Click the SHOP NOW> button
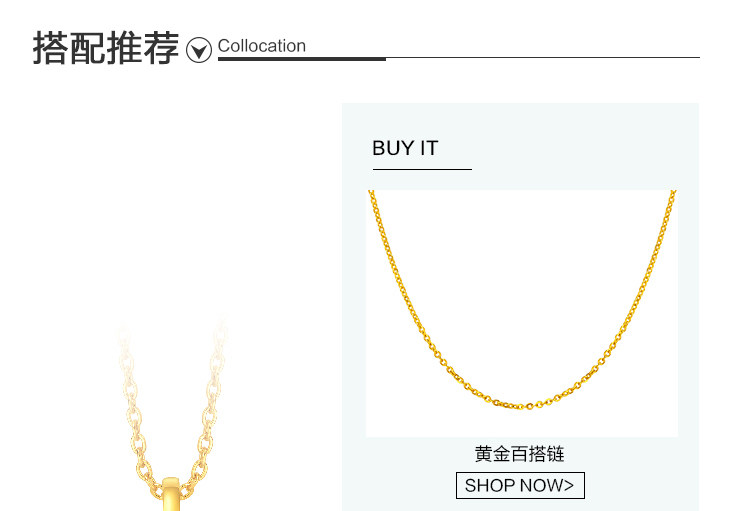 (520, 485)
